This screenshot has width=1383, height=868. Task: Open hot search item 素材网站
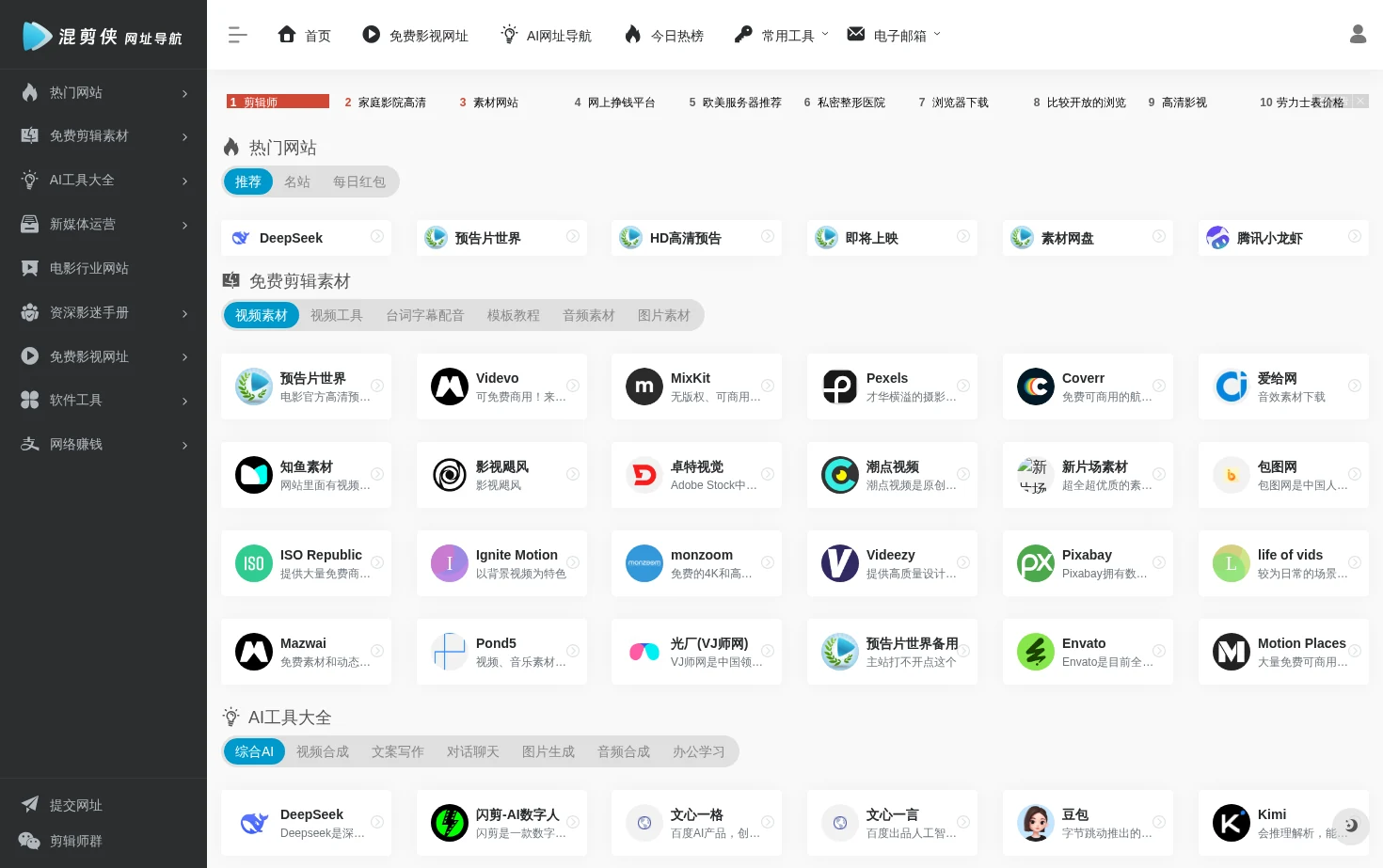(496, 103)
